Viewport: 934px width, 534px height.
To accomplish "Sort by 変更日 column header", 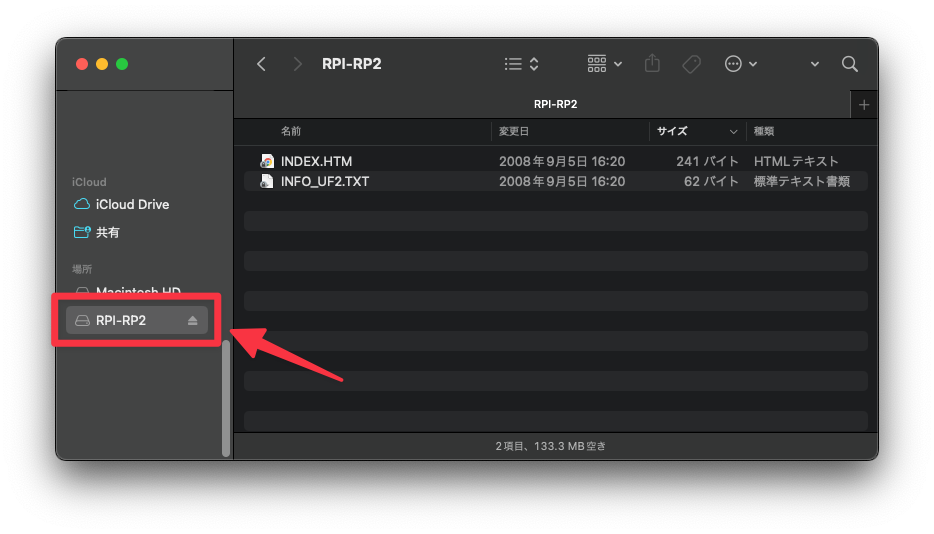I will coord(514,131).
